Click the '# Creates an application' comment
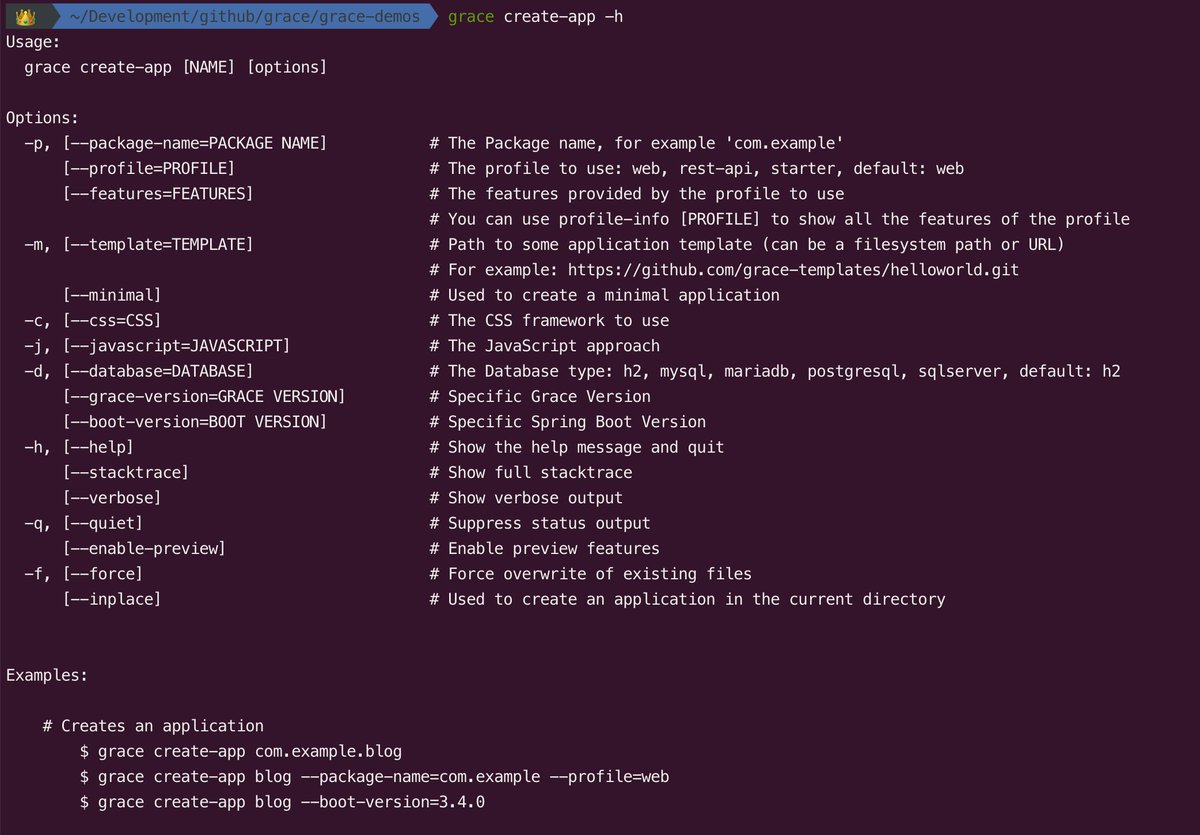Screen dimensions: 1200x835 [153, 726]
